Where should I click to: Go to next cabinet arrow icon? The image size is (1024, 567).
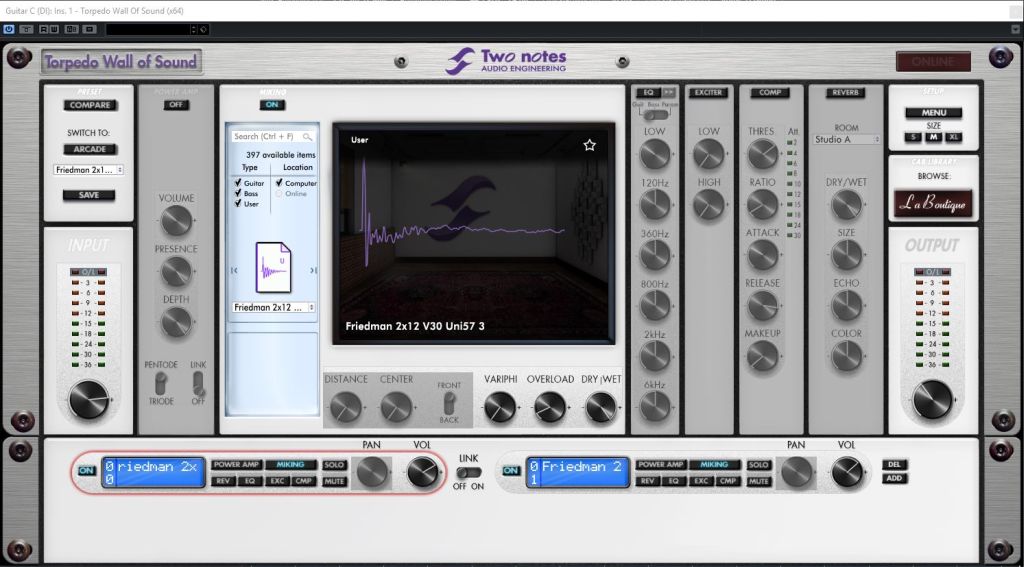[x=313, y=270]
